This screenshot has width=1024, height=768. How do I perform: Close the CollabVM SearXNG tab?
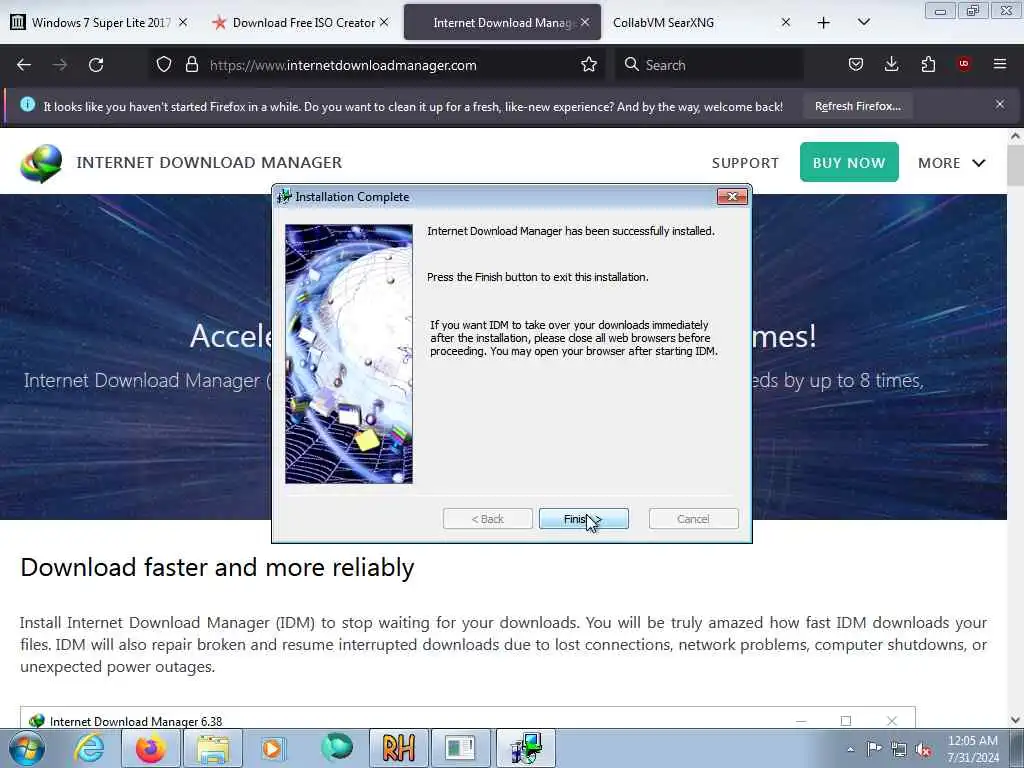786,22
